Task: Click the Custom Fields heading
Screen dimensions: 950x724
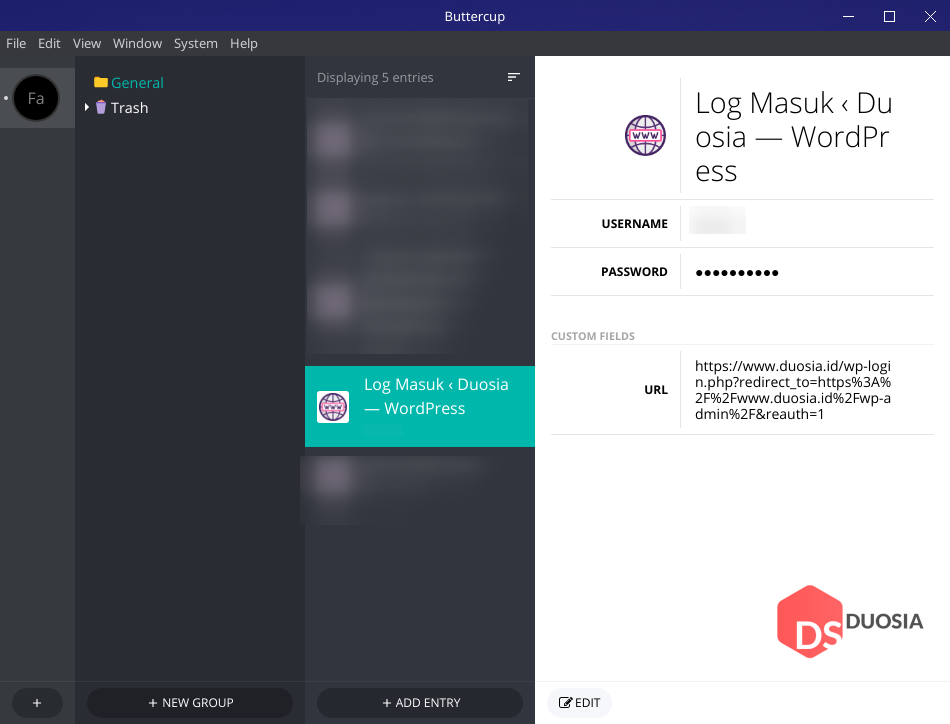Action: click(593, 336)
